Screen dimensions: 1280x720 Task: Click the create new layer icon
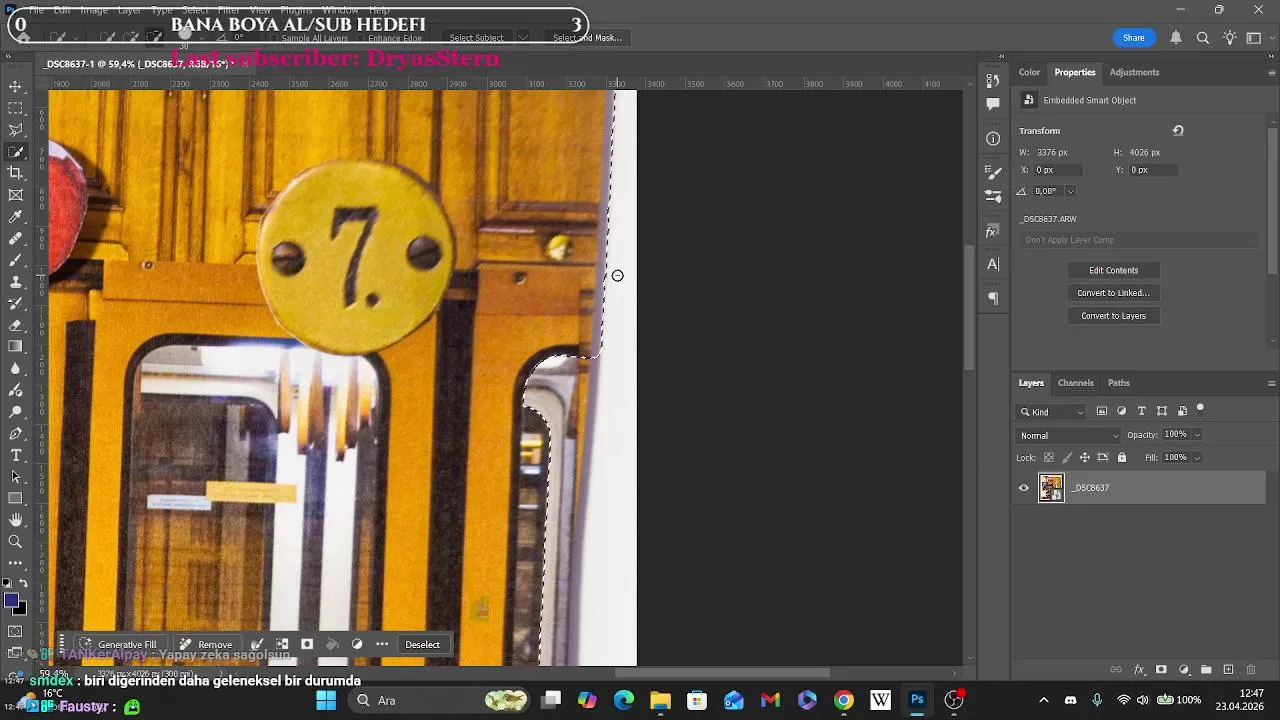coord(1228,670)
